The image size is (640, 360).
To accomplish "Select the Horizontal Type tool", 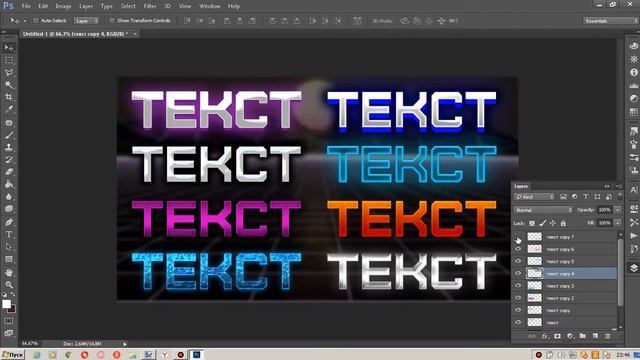I will click(x=9, y=235).
